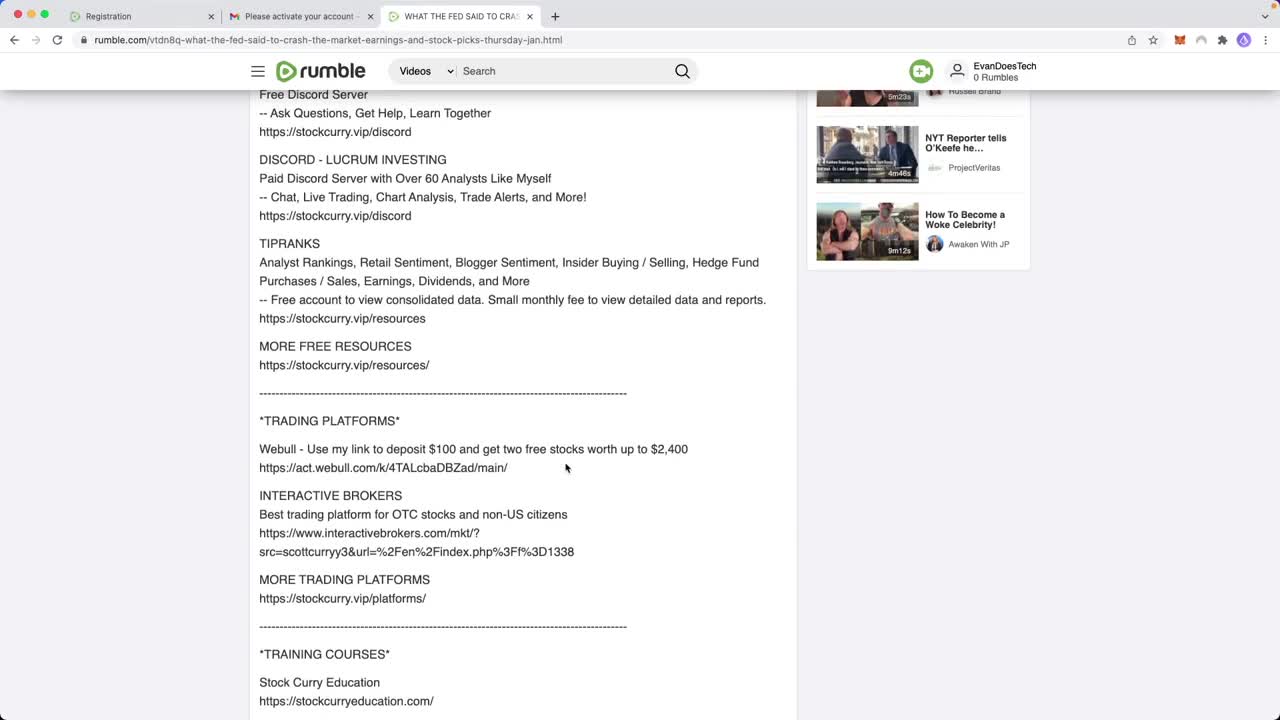The height and width of the screenshot is (720, 1280).
Task: Click the search magnifier icon
Action: pyautogui.click(x=682, y=71)
